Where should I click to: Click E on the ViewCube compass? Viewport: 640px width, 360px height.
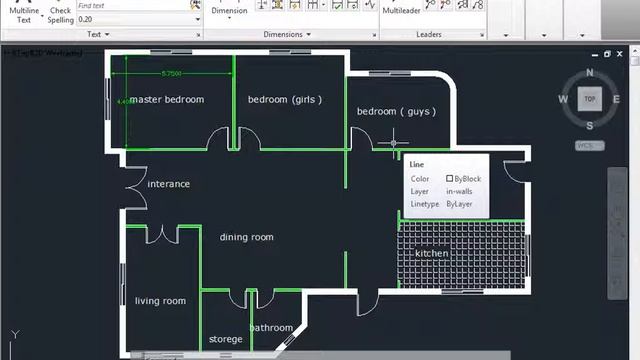point(616,99)
